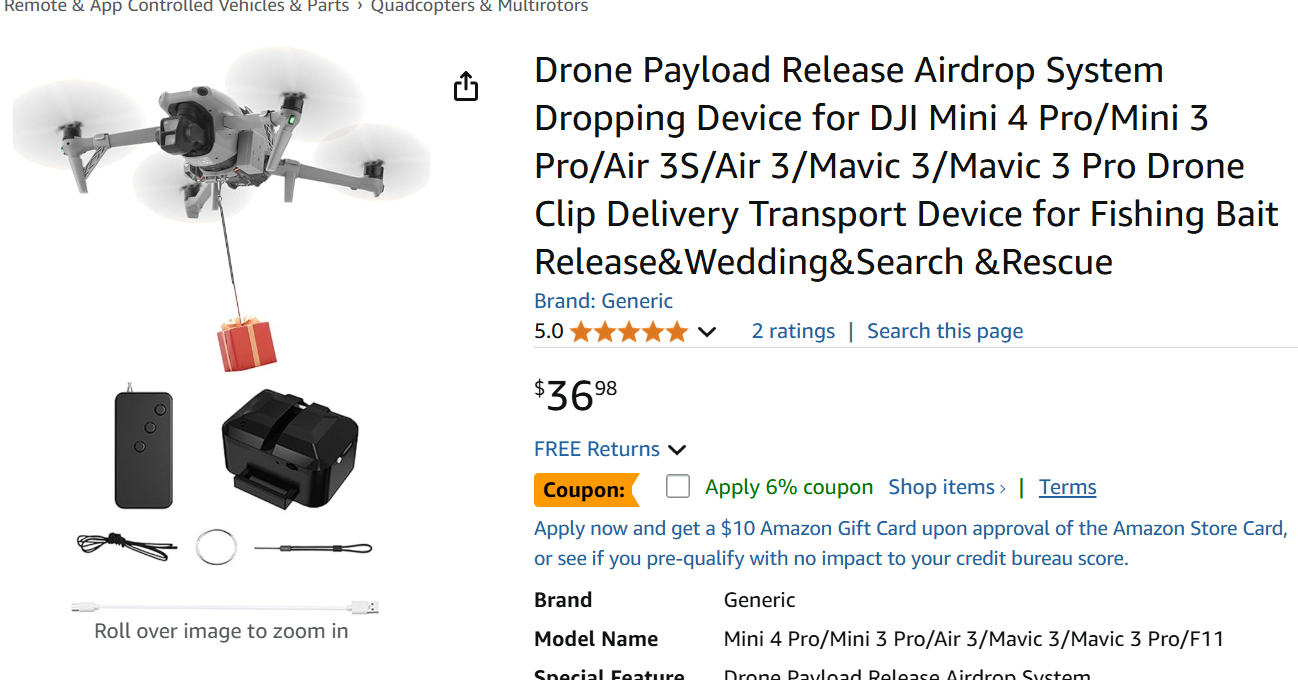Open coupon Terms link
Image resolution: width=1298 pixels, height=680 pixels.
coord(1067,487)
